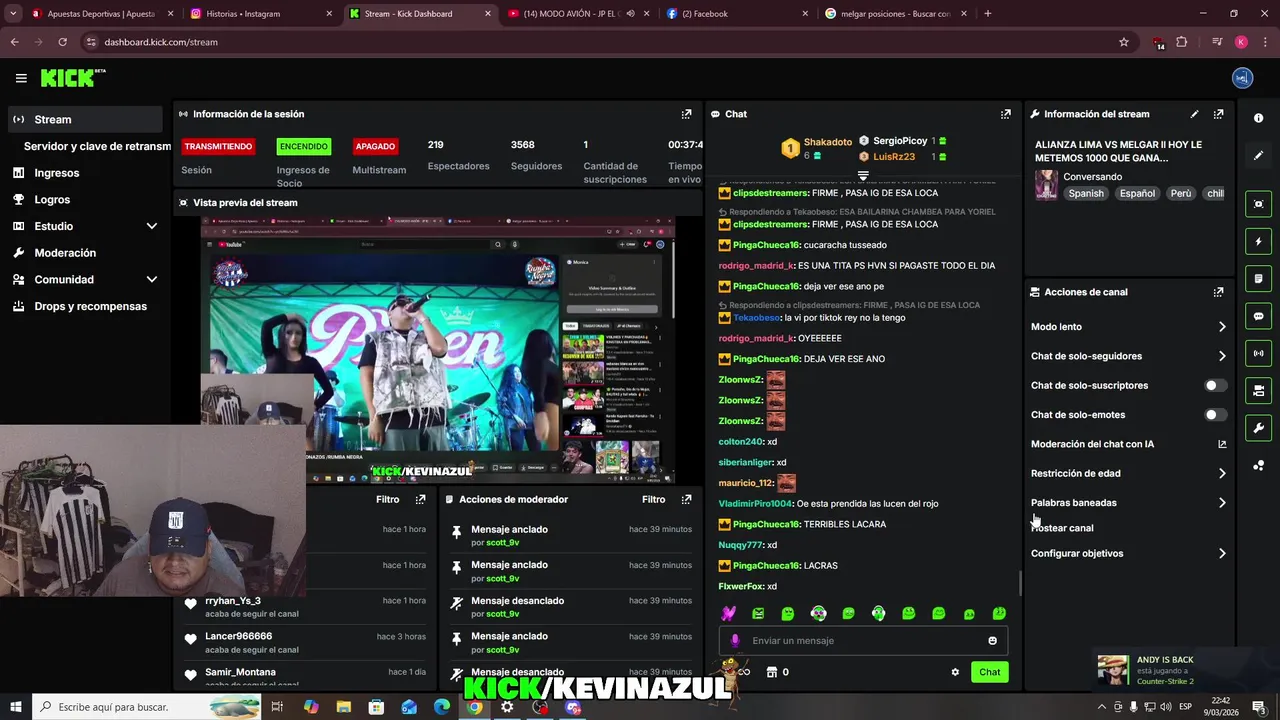The height and width of the screenshot is (720, 1280).
Task: Click Hostear canal action
Action: tap(1062, 528)
